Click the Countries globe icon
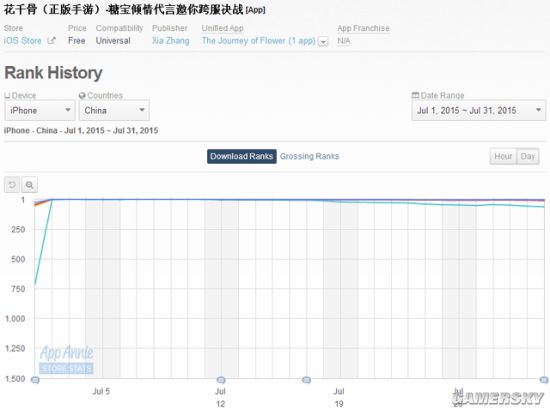The height and width of the screenshot is (410, 550). coord(82,95)
